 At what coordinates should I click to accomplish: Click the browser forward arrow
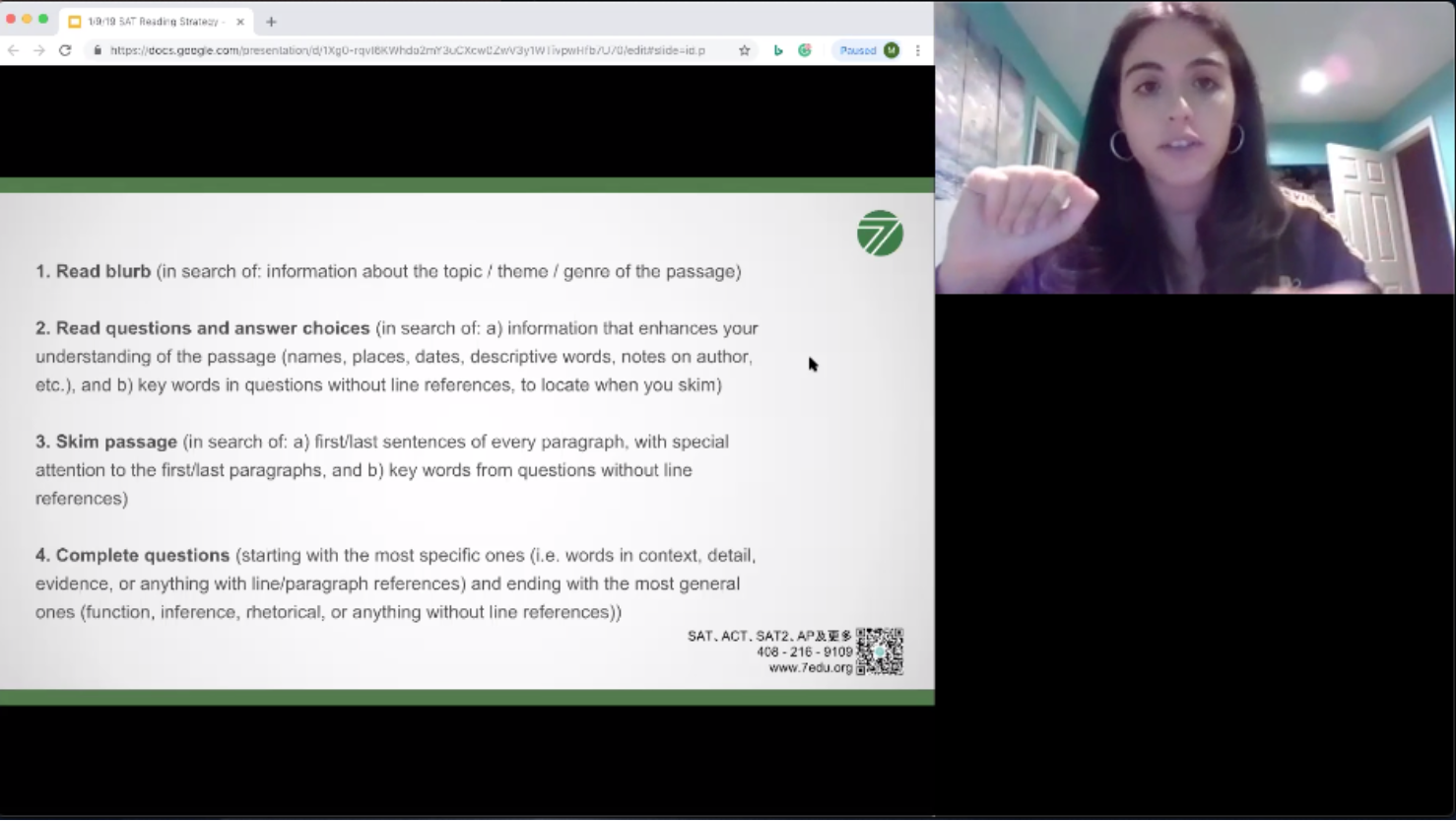[x=39, y=50]
